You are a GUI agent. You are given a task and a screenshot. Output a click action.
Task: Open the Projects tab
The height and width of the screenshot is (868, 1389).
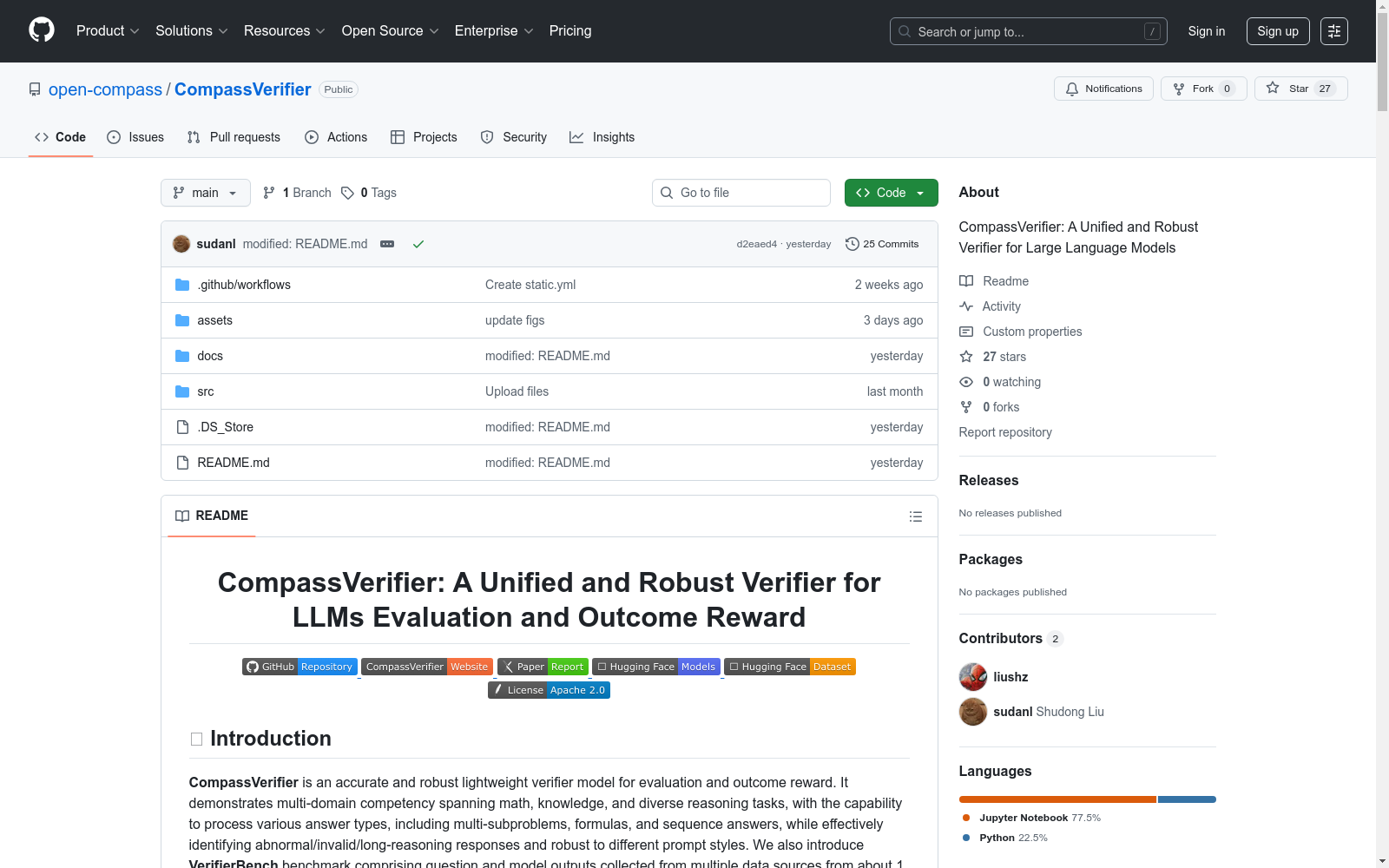coord(424,137)
